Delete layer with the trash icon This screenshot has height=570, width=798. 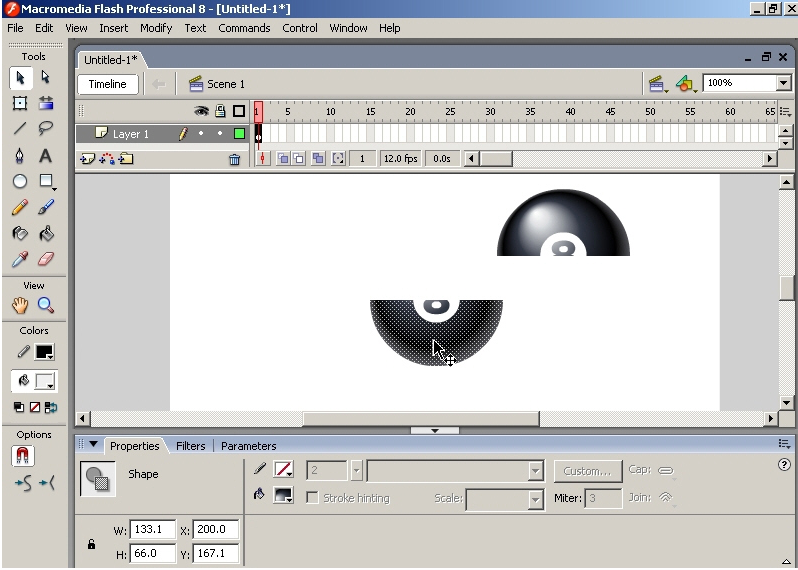pyautogui.click(x=234, y=159)
